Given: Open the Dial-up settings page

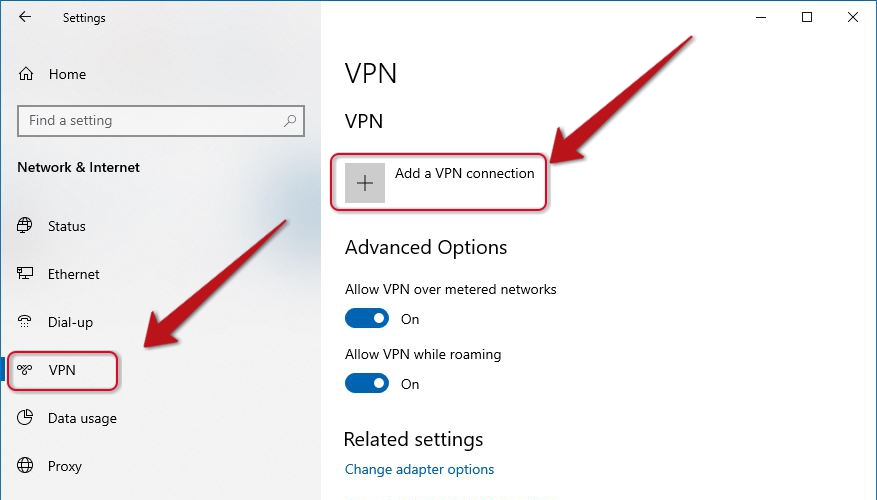Looking at the screenshot, I should (x=70, y=322).
